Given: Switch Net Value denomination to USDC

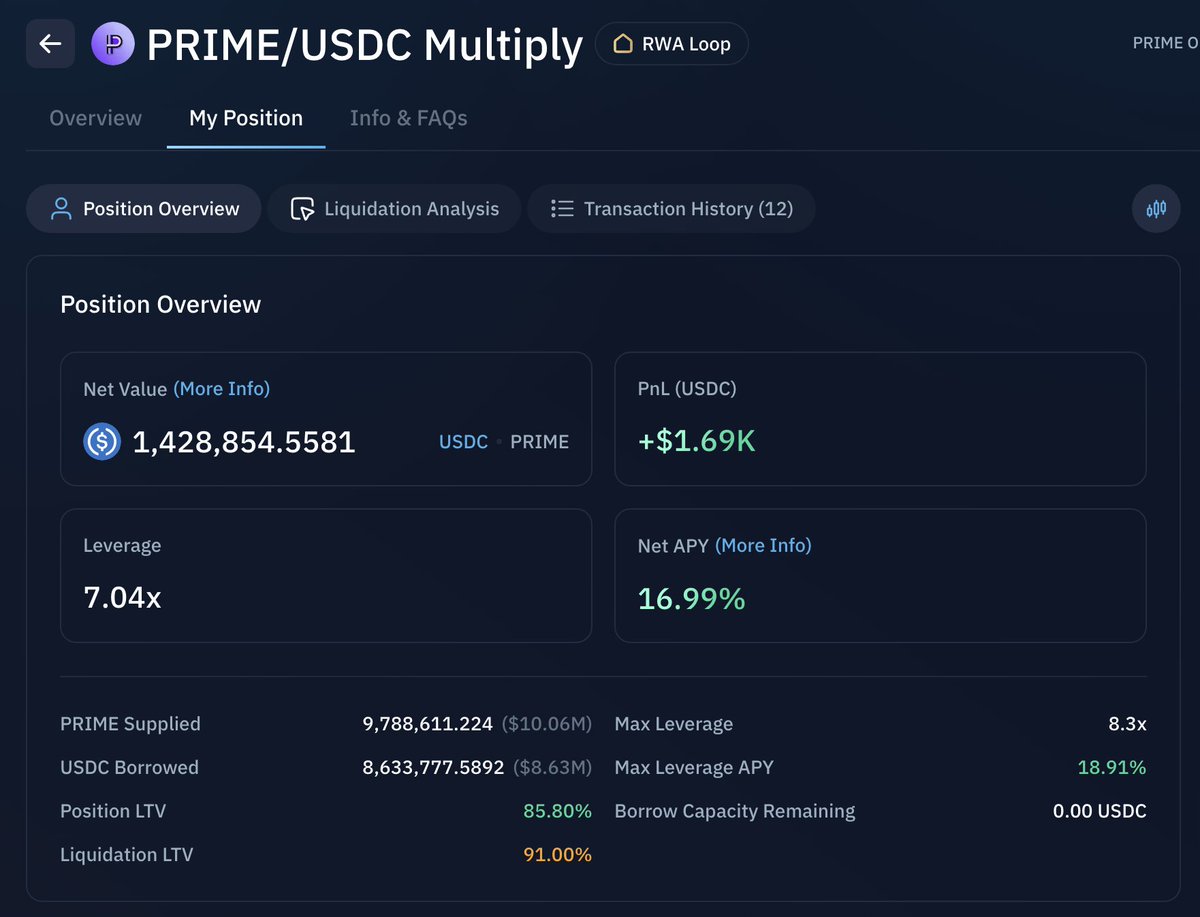Looking at the screenshot, I should 463,442.
